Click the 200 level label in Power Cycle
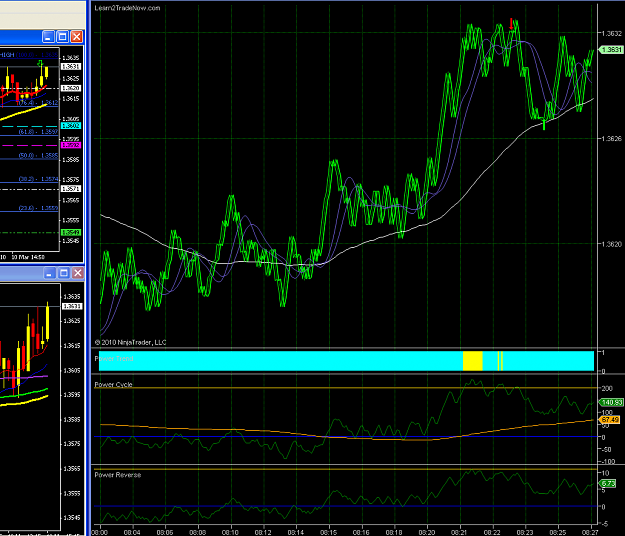Screen dimensions: 625x536 [607, 389]
